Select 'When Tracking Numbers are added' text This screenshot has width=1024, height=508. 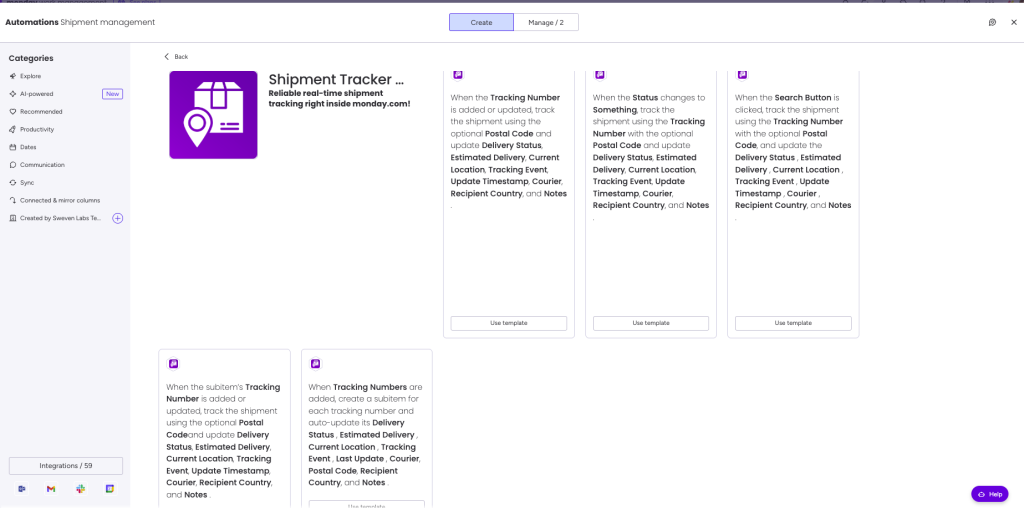coord(366,435)
